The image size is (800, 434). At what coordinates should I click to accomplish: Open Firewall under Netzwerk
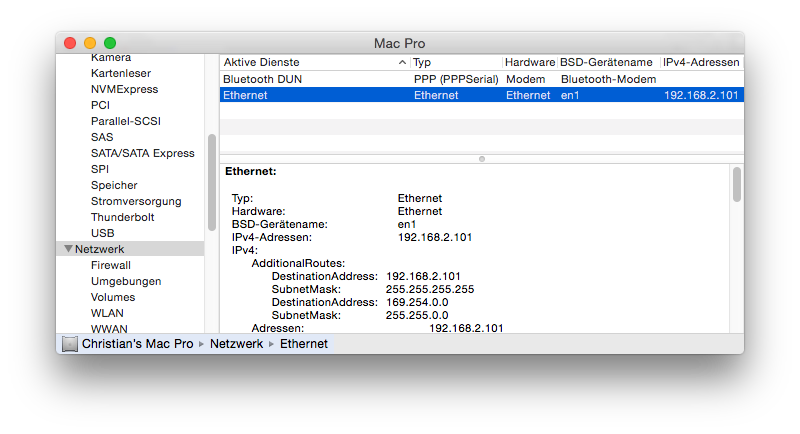pos(111,265)
